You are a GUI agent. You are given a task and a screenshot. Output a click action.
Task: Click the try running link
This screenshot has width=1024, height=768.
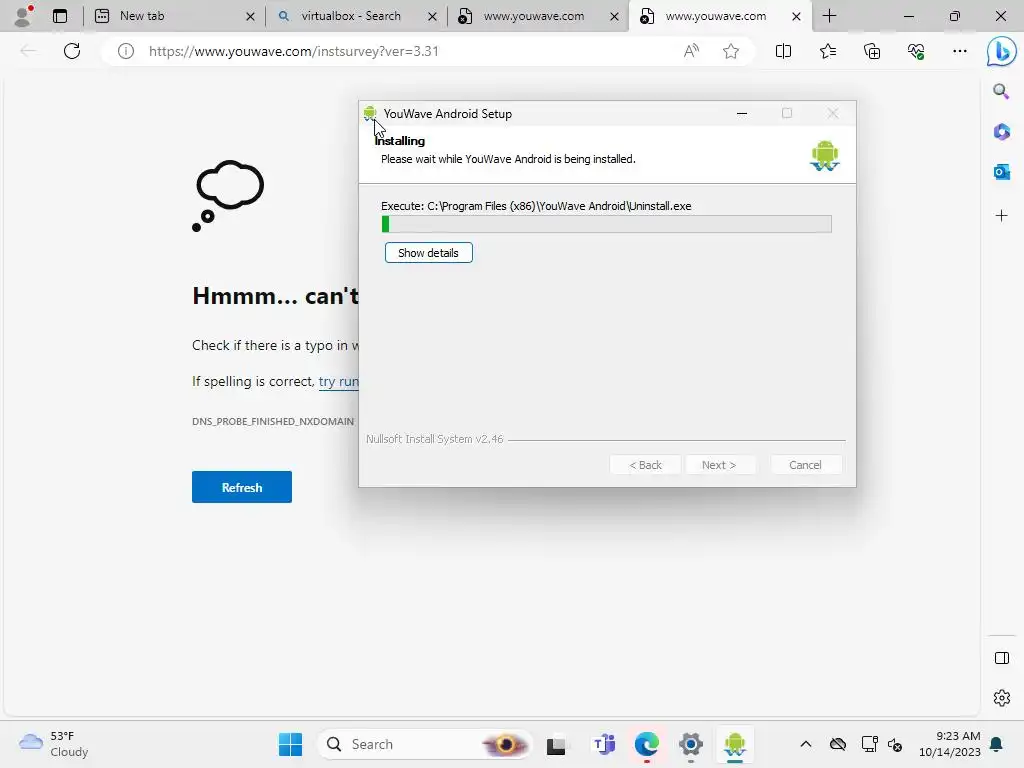point(338,381)
